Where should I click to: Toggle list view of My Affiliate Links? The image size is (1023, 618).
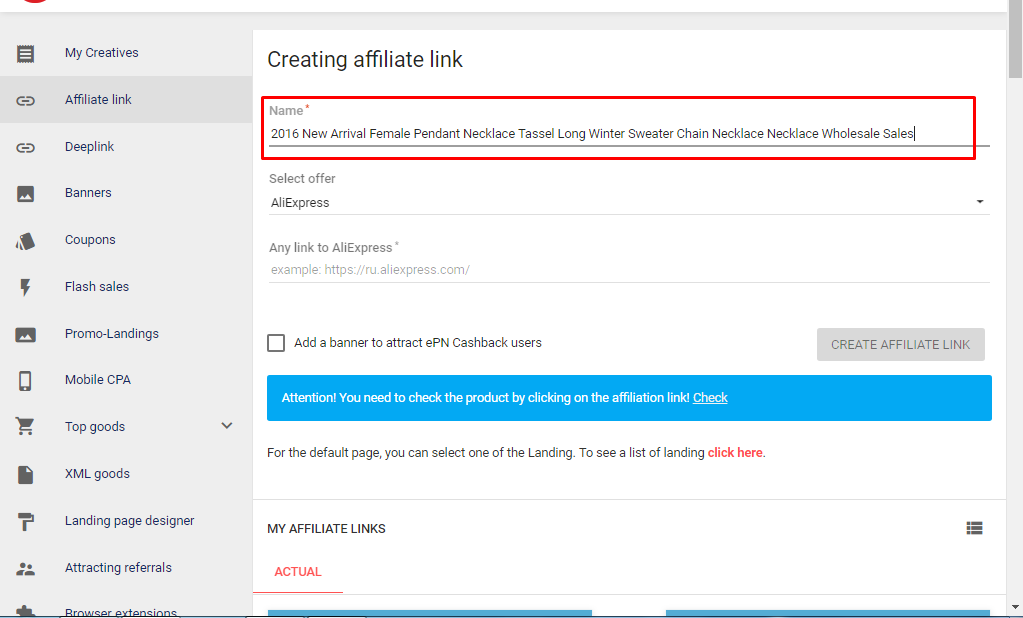tap(974, 528)
